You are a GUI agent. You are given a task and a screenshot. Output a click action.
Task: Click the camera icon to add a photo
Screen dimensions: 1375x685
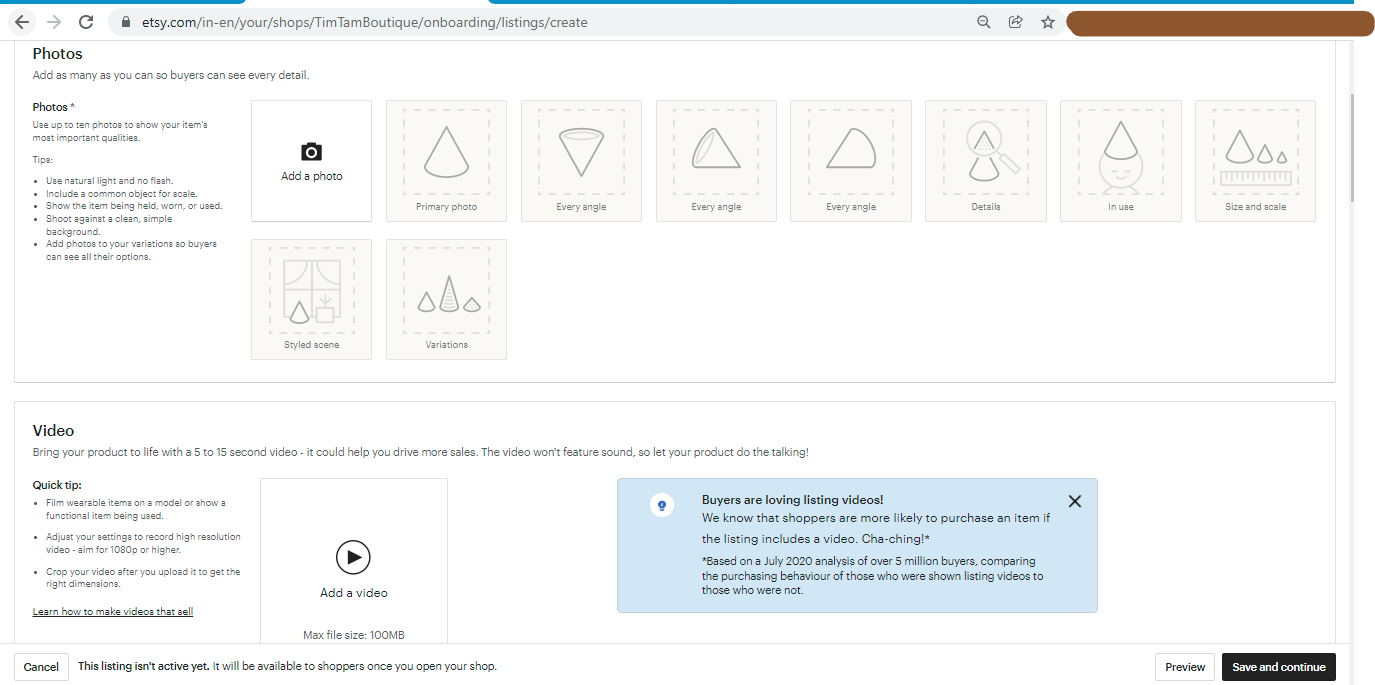pyautogui.click(x=311, y=152)
